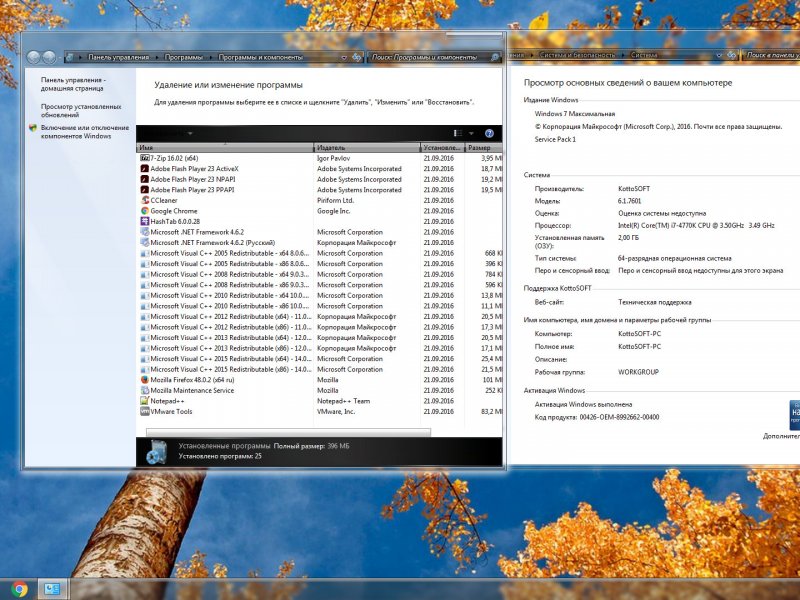Open help with the blue question mark icon
Viewport: 800px width, 600px height.
click(x=489, y=133)
